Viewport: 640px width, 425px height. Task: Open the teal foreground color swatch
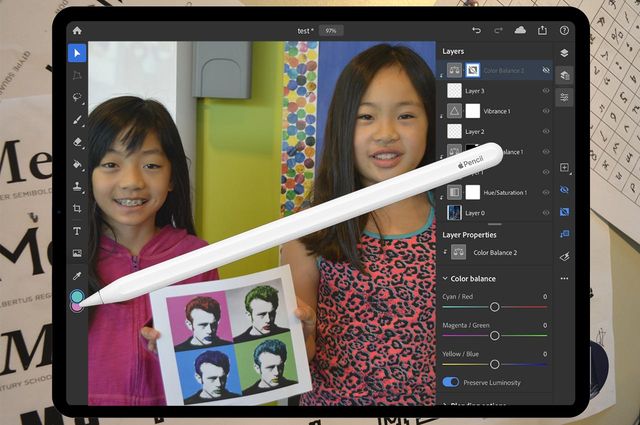[x=77, y=296]
